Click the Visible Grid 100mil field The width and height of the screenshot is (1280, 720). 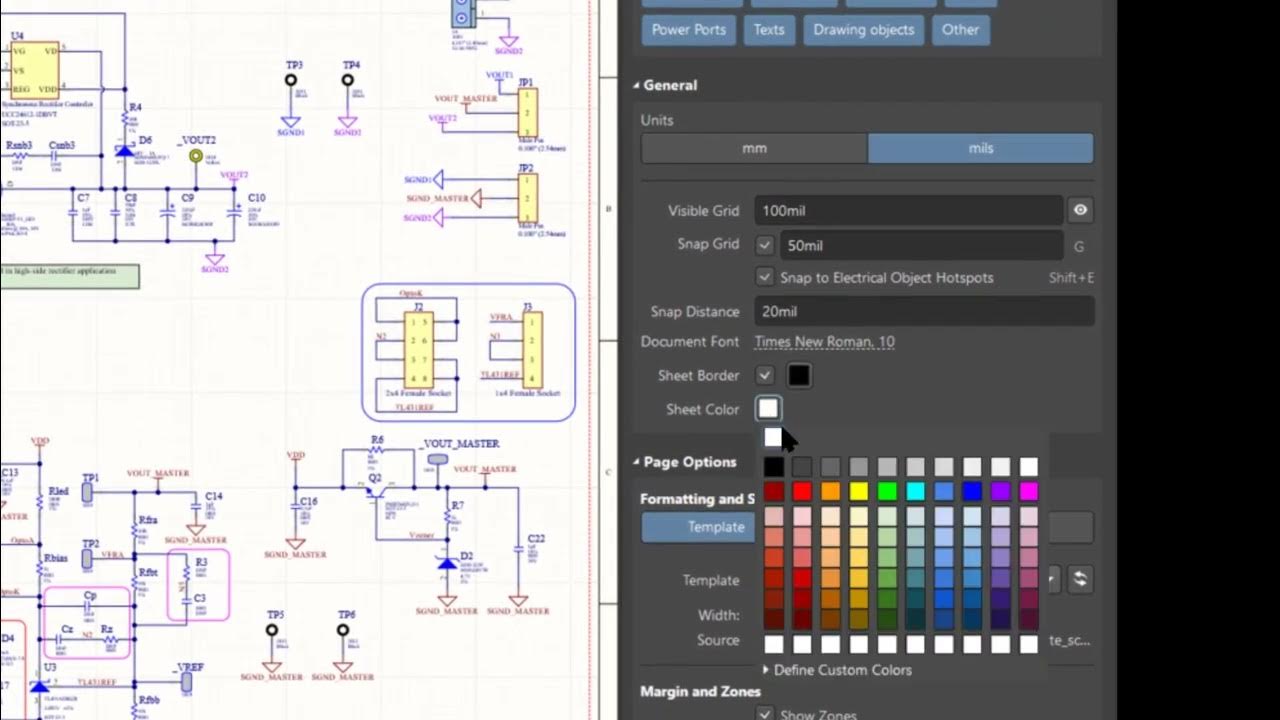tap(908, 211)
